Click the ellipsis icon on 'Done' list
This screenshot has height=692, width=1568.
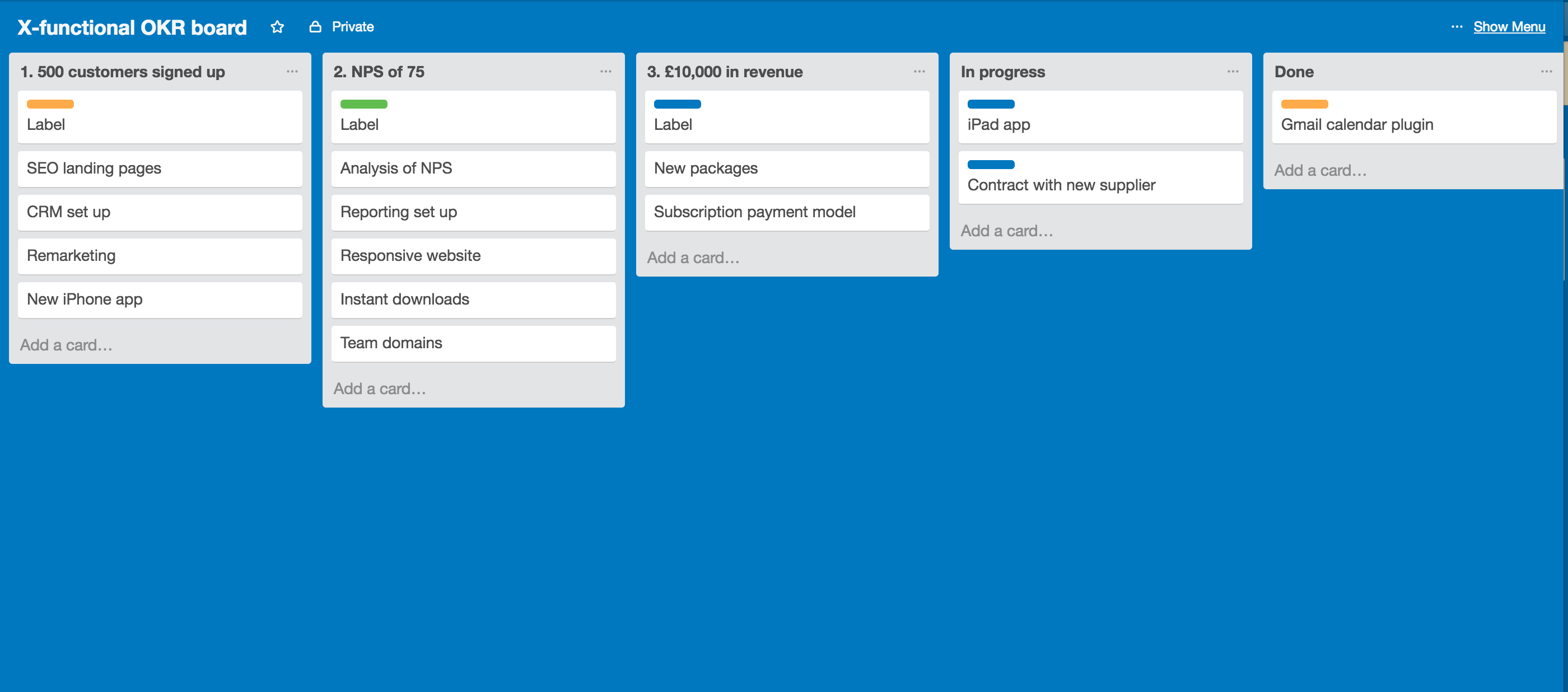1542,71
